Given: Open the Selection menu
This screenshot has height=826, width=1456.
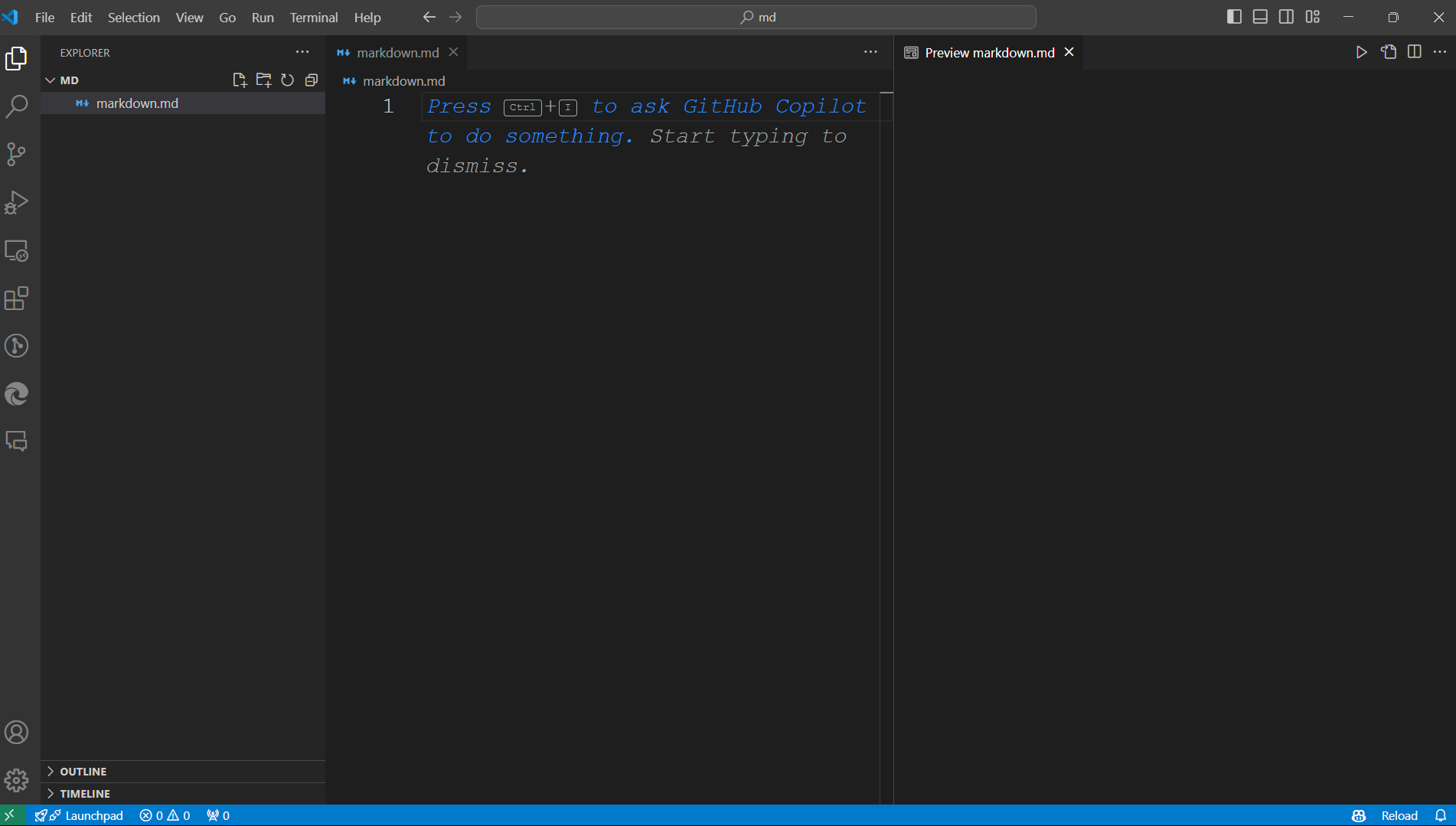Looking at the screenshot, I should 134,17.
